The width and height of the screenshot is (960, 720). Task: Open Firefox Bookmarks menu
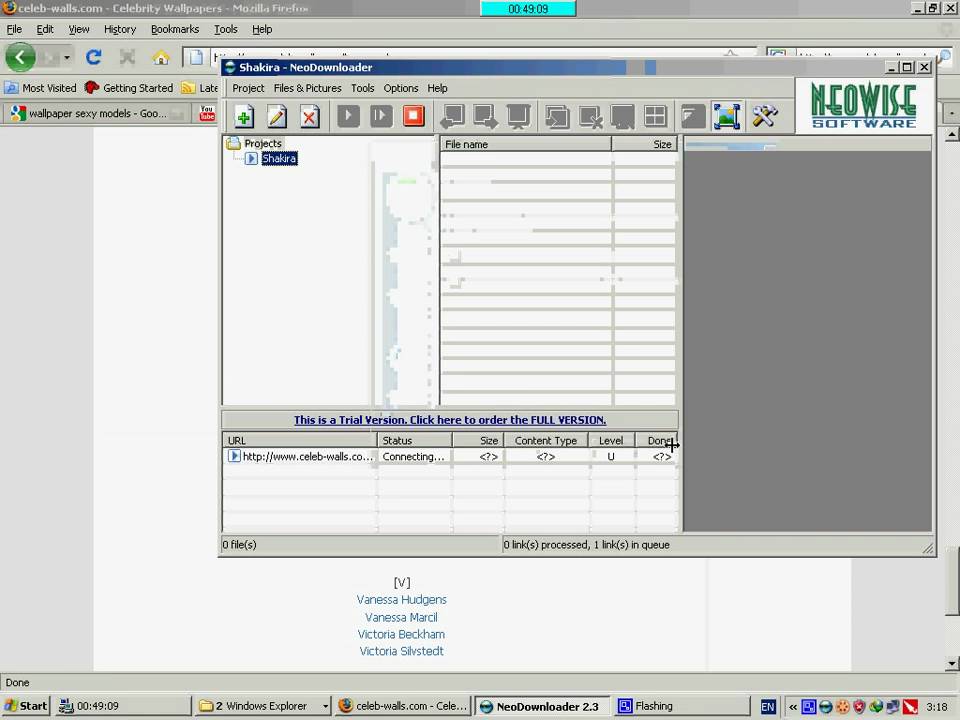[x=175, y=29]
